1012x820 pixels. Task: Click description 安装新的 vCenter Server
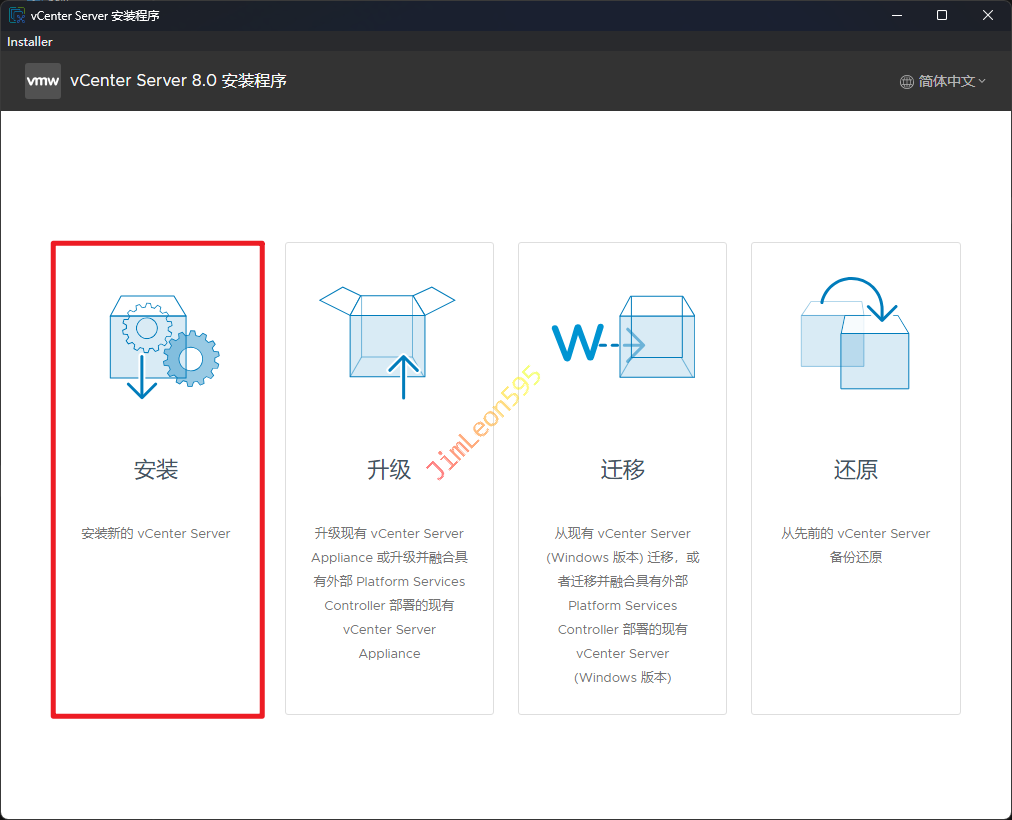coord(156,534)
